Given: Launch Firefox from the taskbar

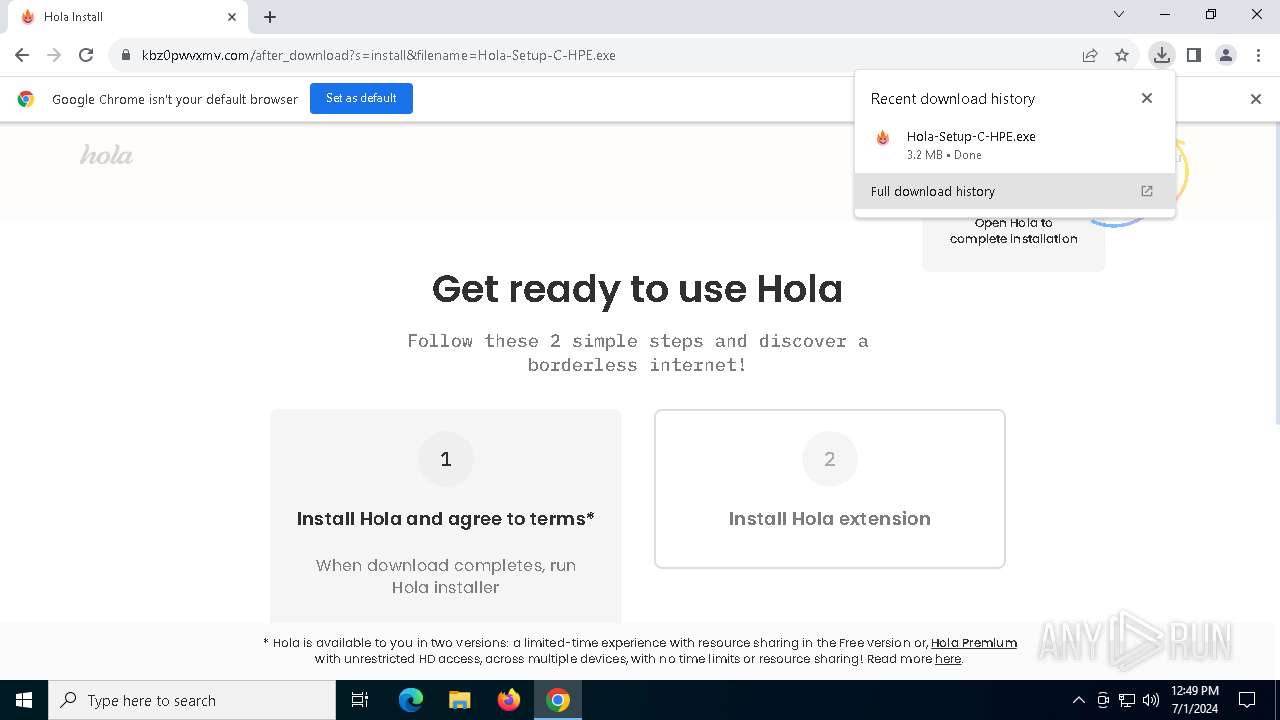Looking at the screenshot, I should [509, 700].
